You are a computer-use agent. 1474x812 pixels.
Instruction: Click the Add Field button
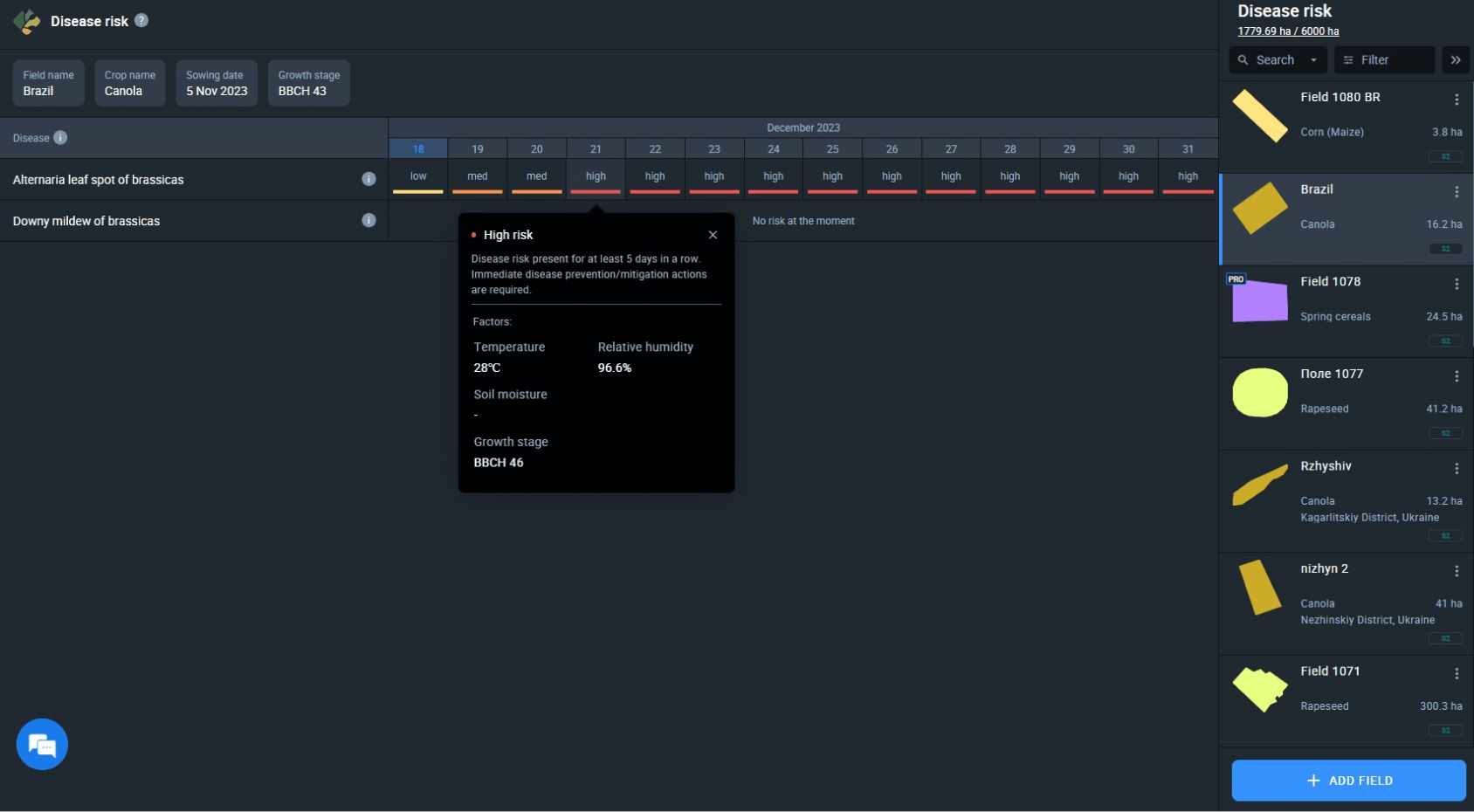[x=1347, y=781]
